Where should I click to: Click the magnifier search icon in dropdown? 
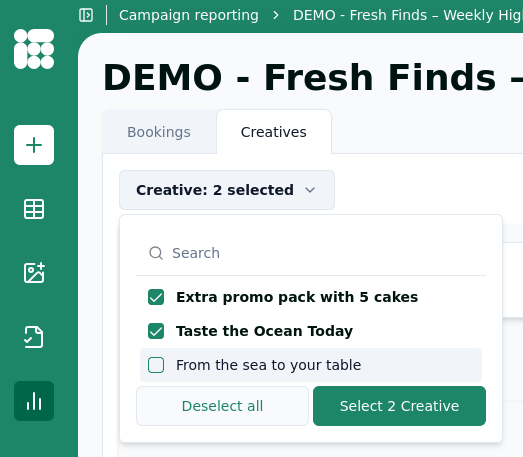tap(156, 253)
